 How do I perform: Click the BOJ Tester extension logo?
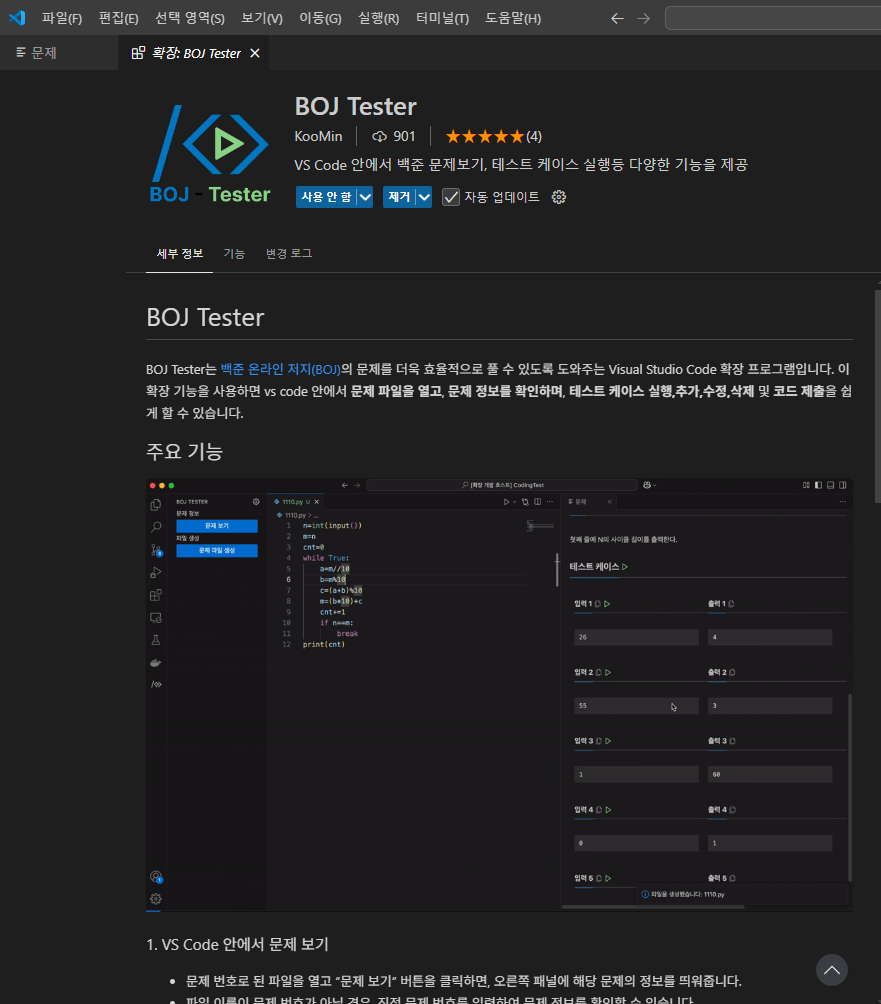[210, 154]
